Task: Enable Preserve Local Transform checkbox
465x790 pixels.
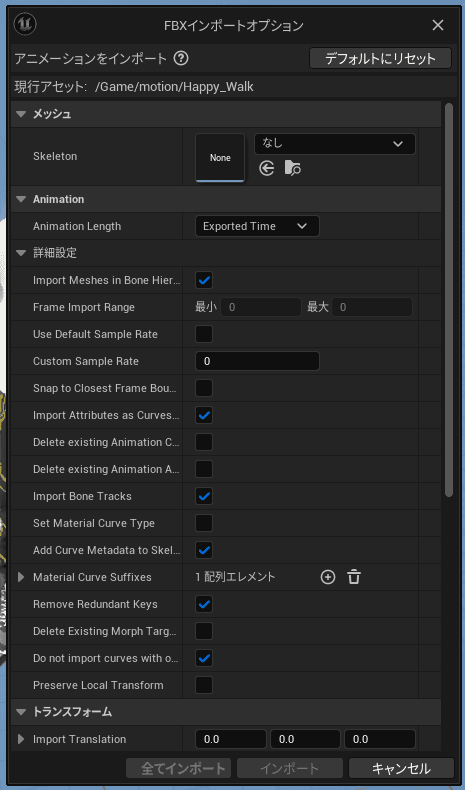Action: click(x=204, y=685)
